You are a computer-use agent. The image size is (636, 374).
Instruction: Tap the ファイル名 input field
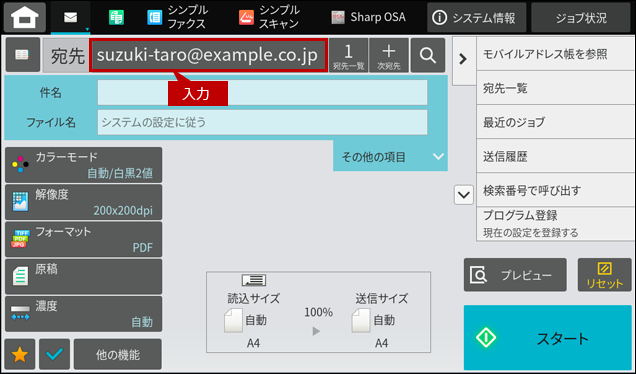click(x=262, y=122)
